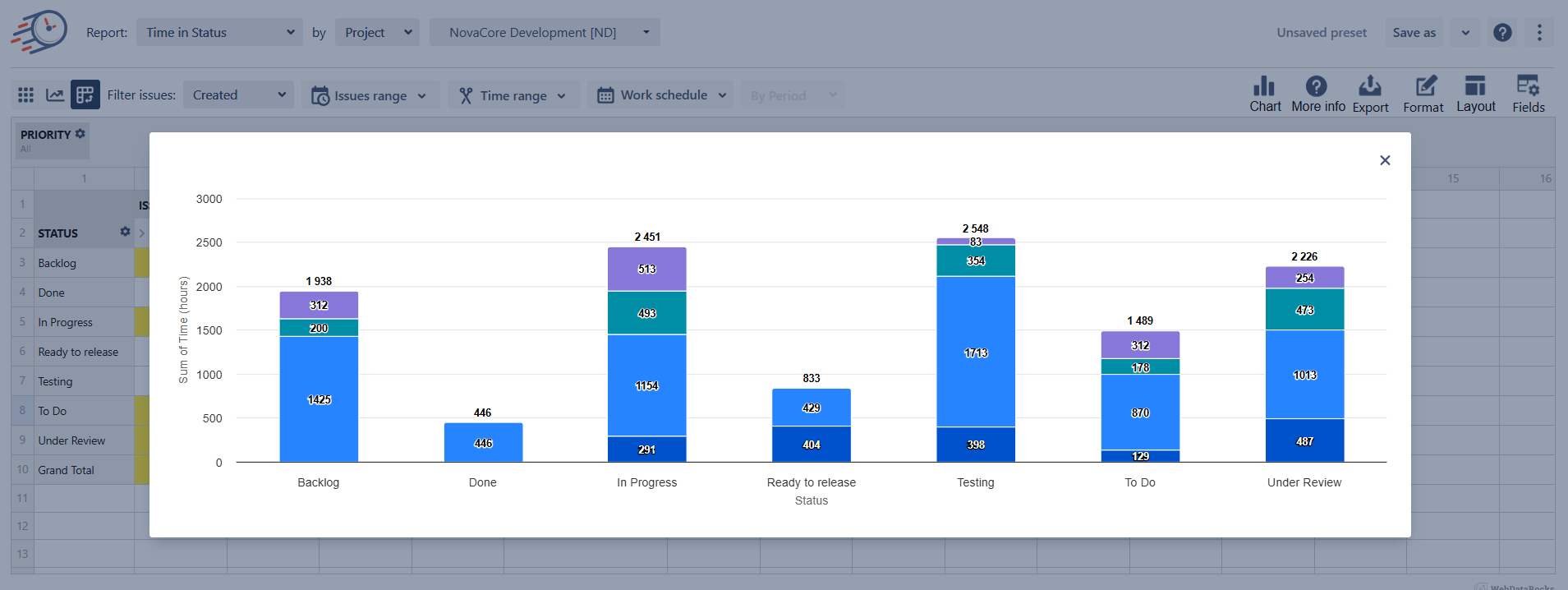The width and height of the screenshot is (1568, 590).
Task: Open the NovaCore Development project dropdown
Action: pos(545,33)
